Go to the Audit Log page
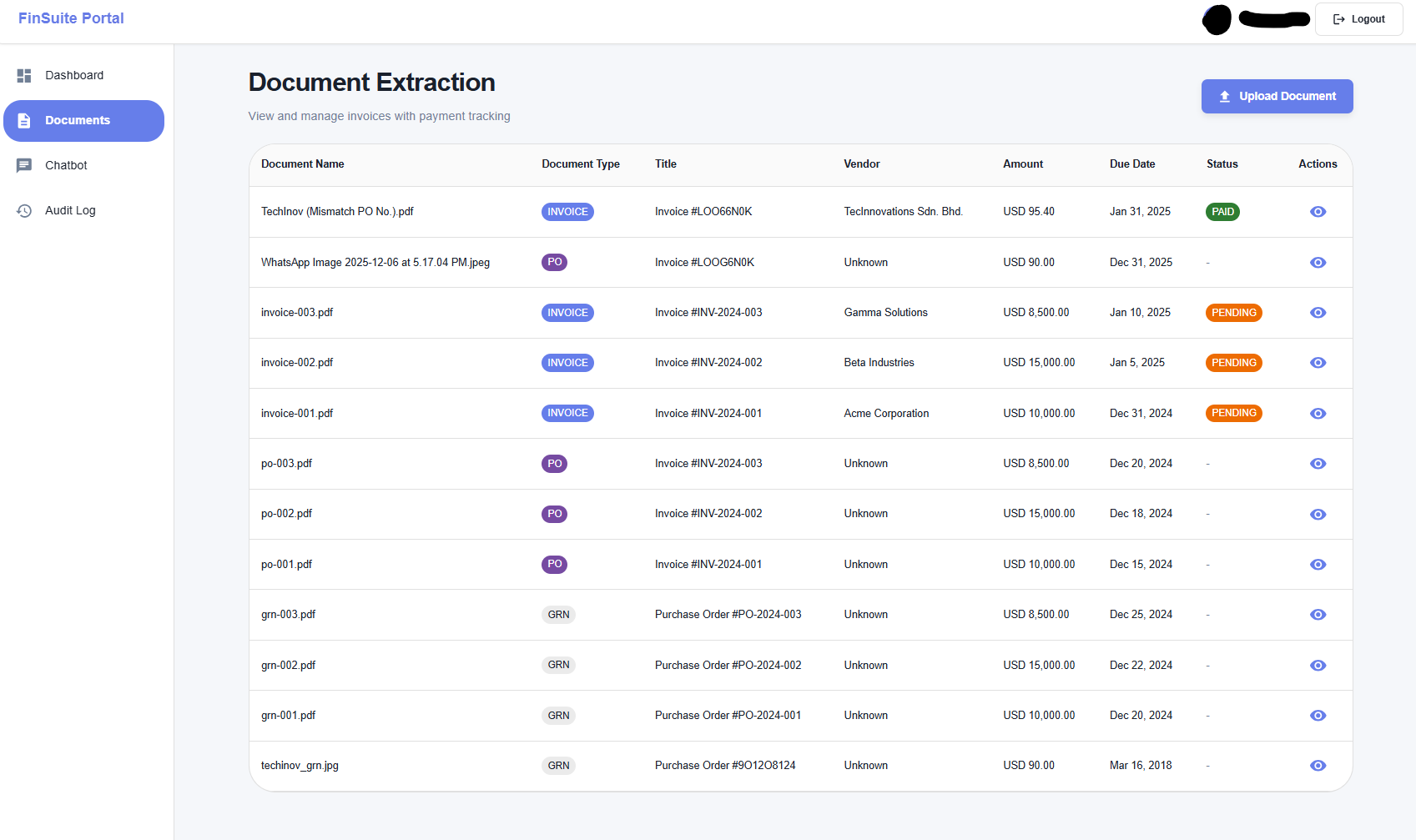Image resolution: width=1416 pixels, height=840 pixels. tap(70, 211)
